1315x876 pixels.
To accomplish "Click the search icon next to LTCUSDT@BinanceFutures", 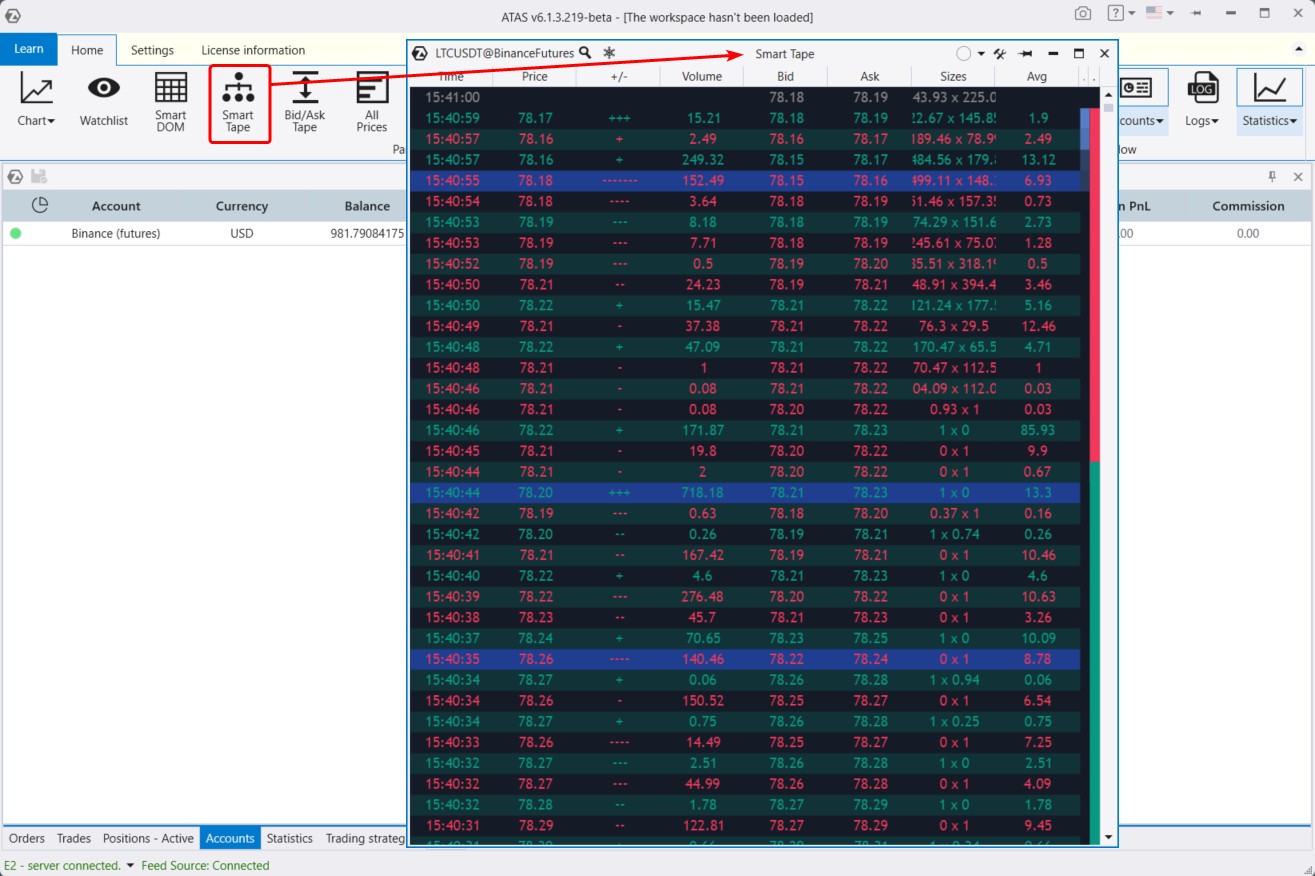I will (585, 53).
